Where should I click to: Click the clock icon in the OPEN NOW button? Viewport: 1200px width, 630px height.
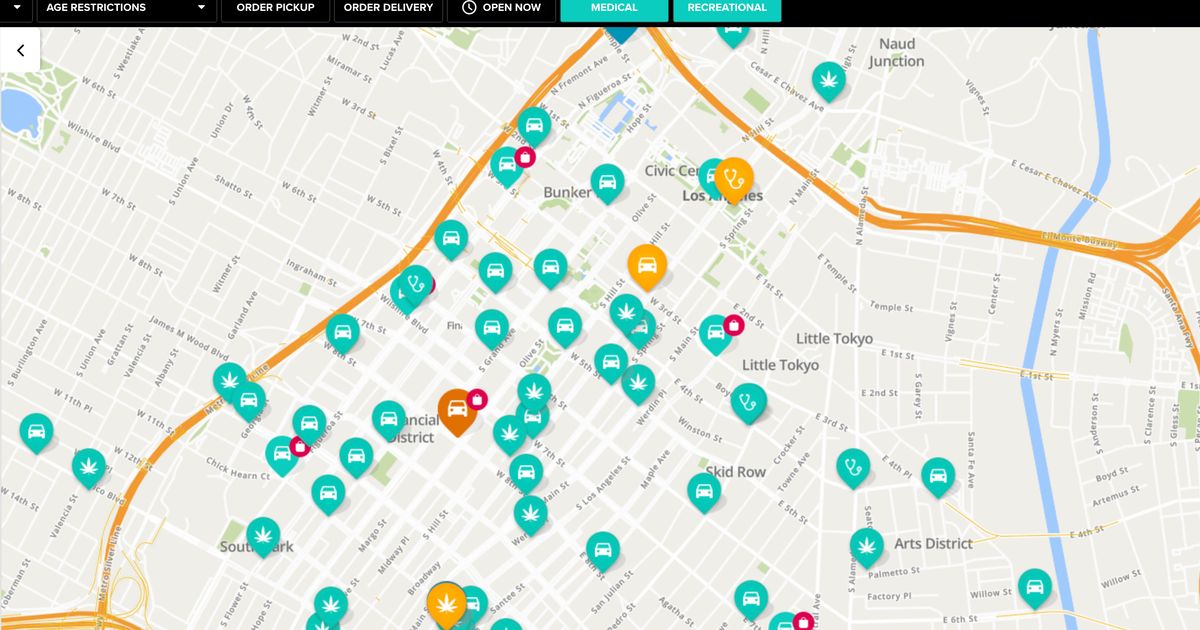(x=467, y=7)
